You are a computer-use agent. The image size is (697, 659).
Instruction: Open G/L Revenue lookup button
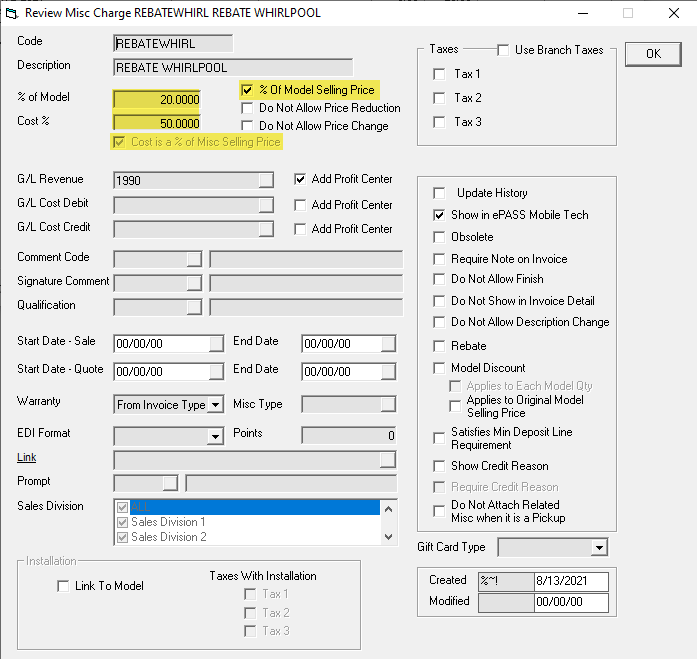pyautogui.click(x=266, y=180)
